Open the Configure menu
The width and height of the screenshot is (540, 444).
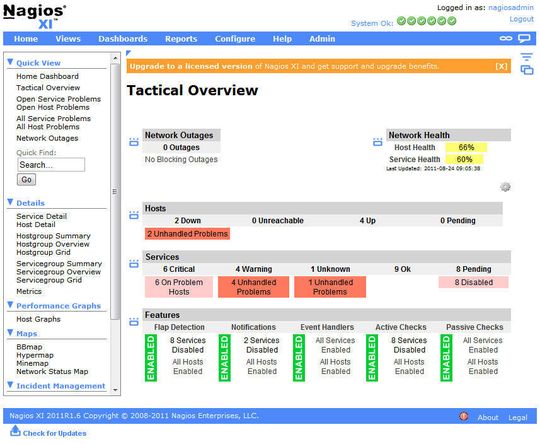[235, 39]
